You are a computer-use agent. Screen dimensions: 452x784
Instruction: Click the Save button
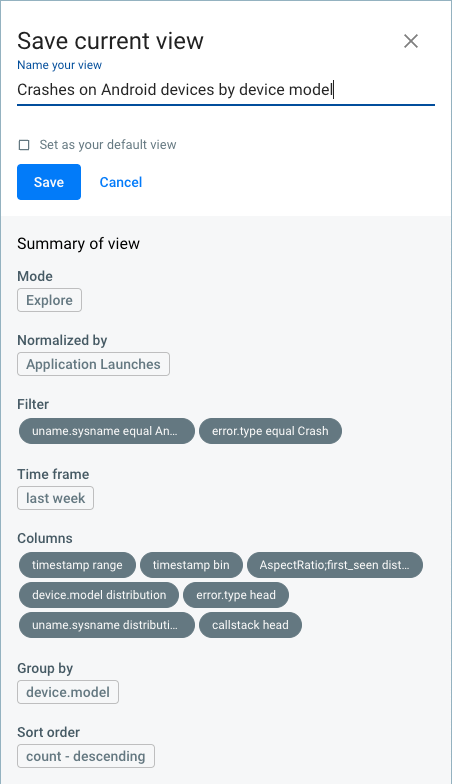pyautogui.click(x=49, y=182)
